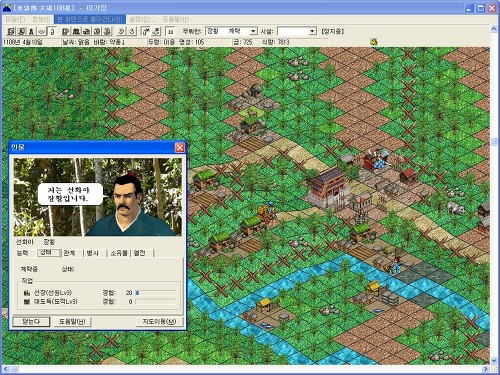The width and height of the screenshot is (500, 375).
Task: Close the 인물 dialog with its red X
Action: coord(180,147)
